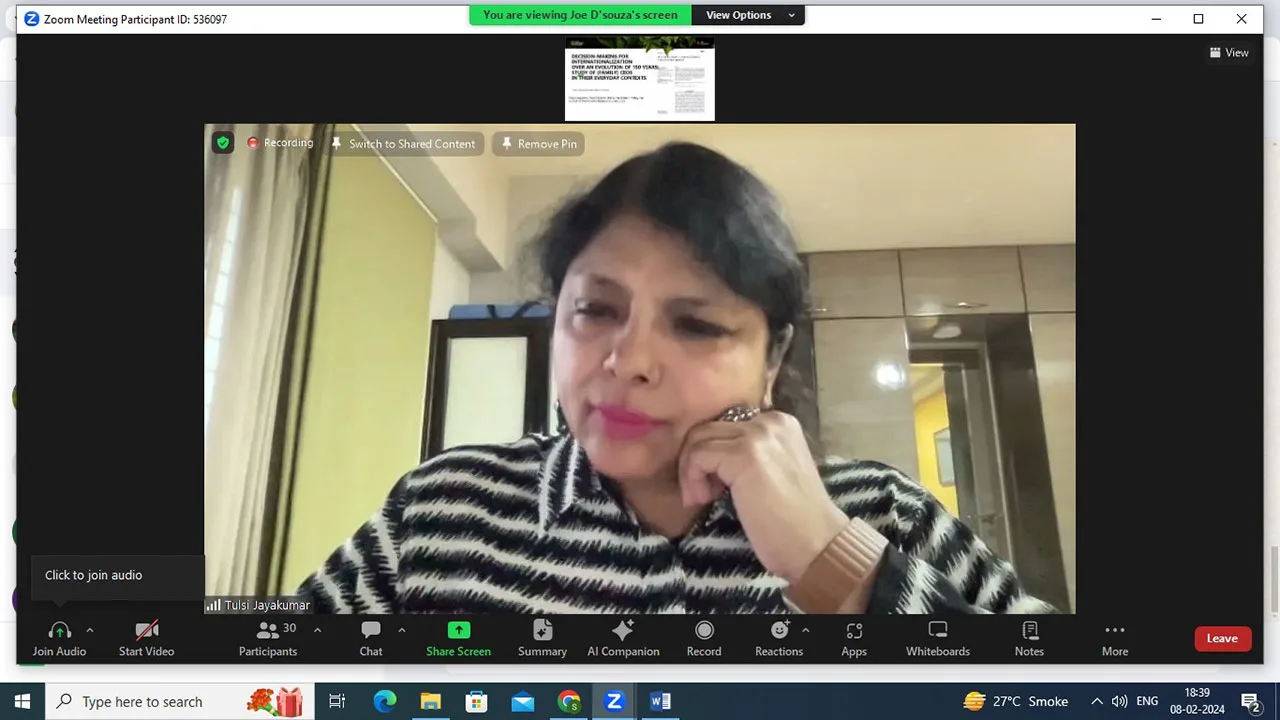Open the More options menu

[1114, 638]
